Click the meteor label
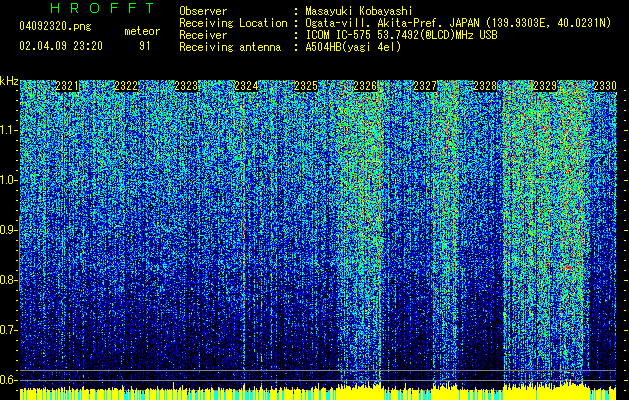 coord(142,31)
